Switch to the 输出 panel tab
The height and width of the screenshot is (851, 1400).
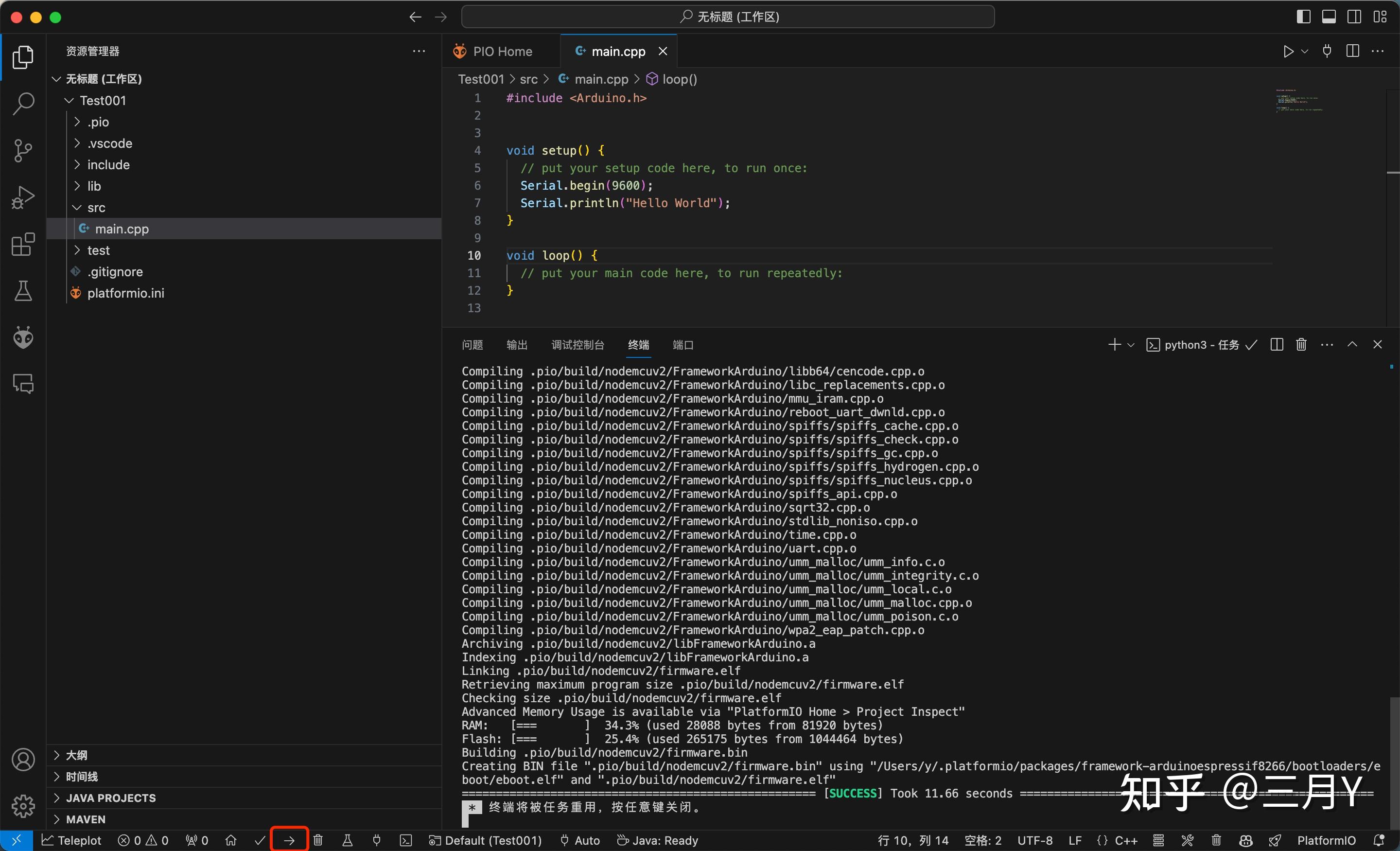point(517,344)
